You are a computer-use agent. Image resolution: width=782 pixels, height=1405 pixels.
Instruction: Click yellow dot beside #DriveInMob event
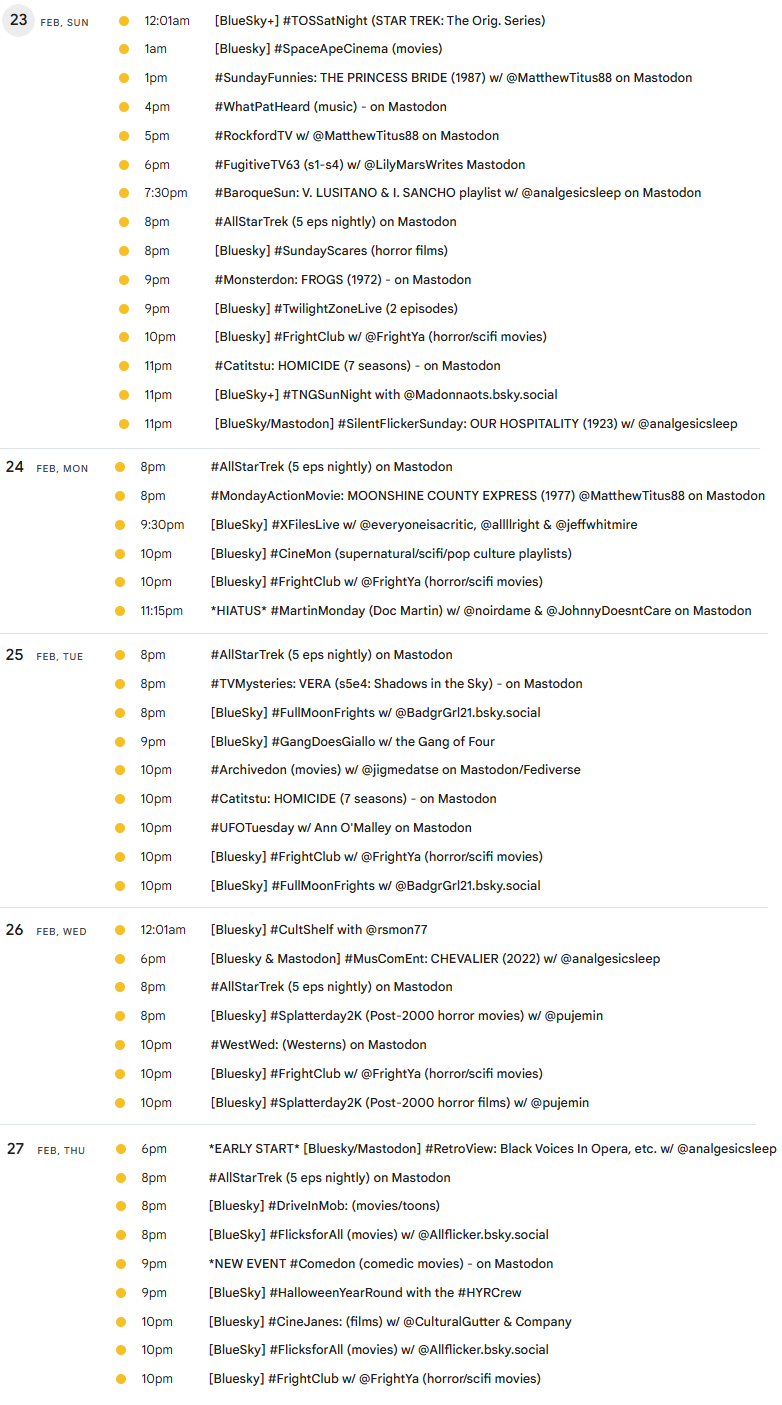(x=121, y=1206)
